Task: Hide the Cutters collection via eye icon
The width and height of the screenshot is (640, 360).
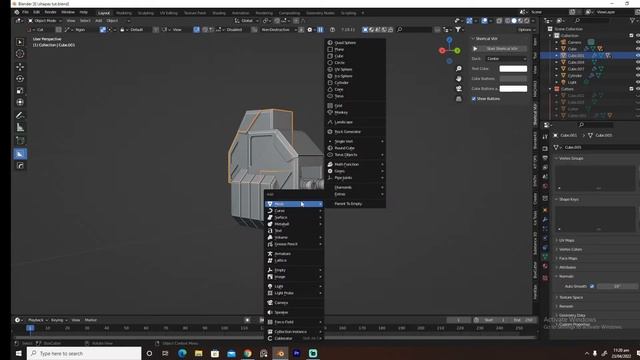Action: coord(638,89)
